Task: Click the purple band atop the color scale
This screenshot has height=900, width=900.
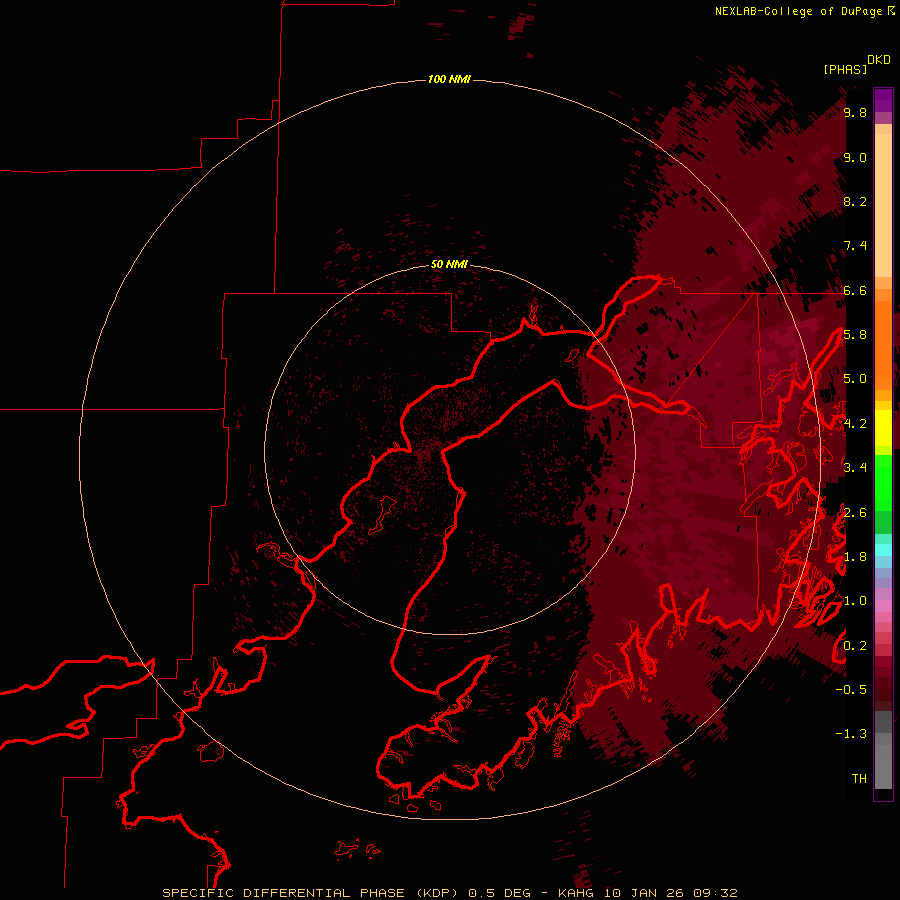Action: [x=883, y=100]
